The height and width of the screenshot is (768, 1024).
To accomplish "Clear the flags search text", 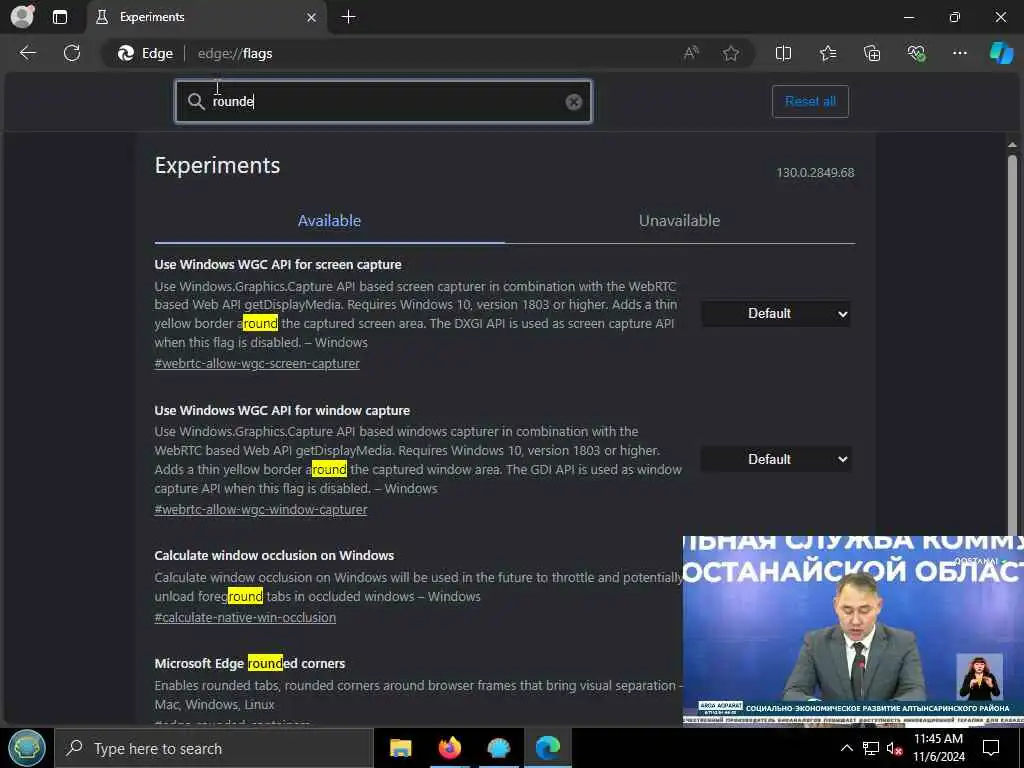I will coord(573,102).
